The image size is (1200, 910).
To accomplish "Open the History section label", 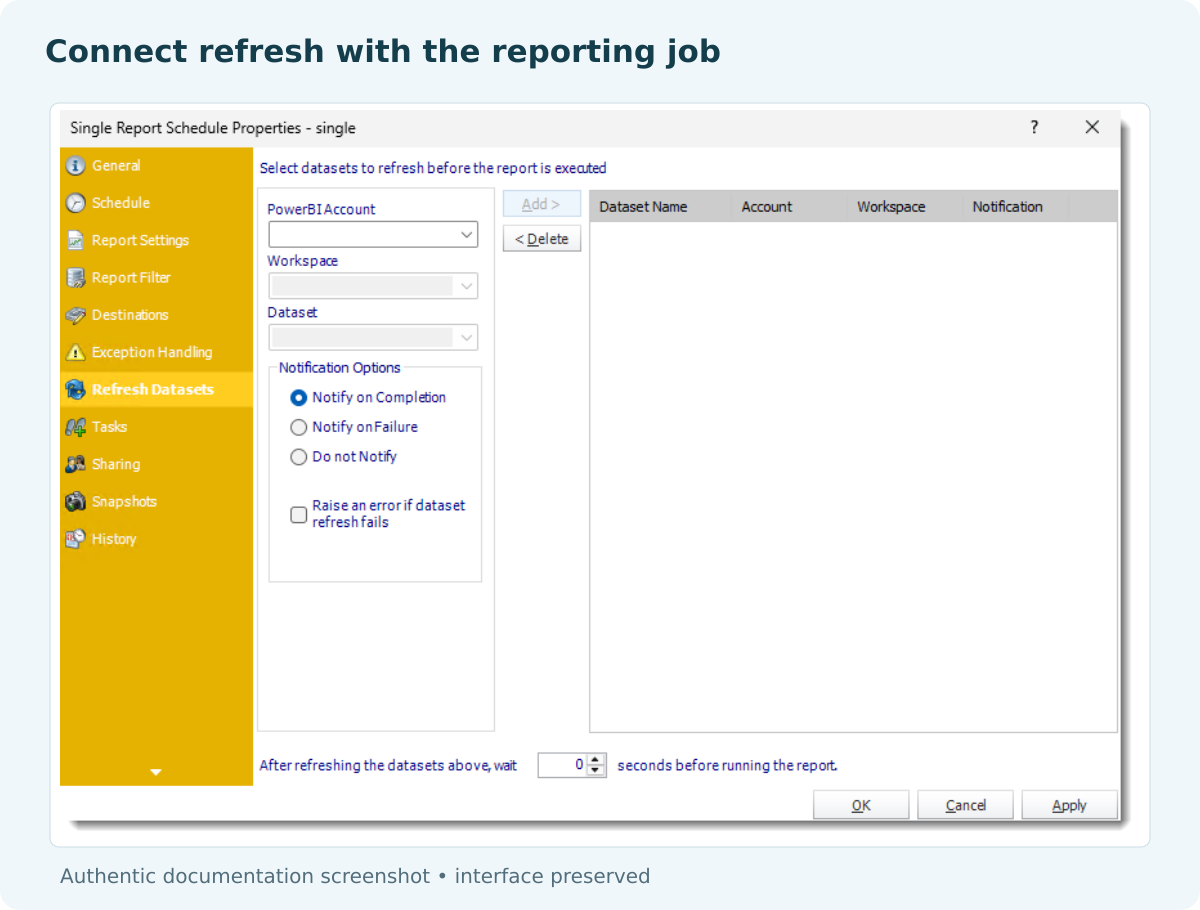I will tap(114, 539).
